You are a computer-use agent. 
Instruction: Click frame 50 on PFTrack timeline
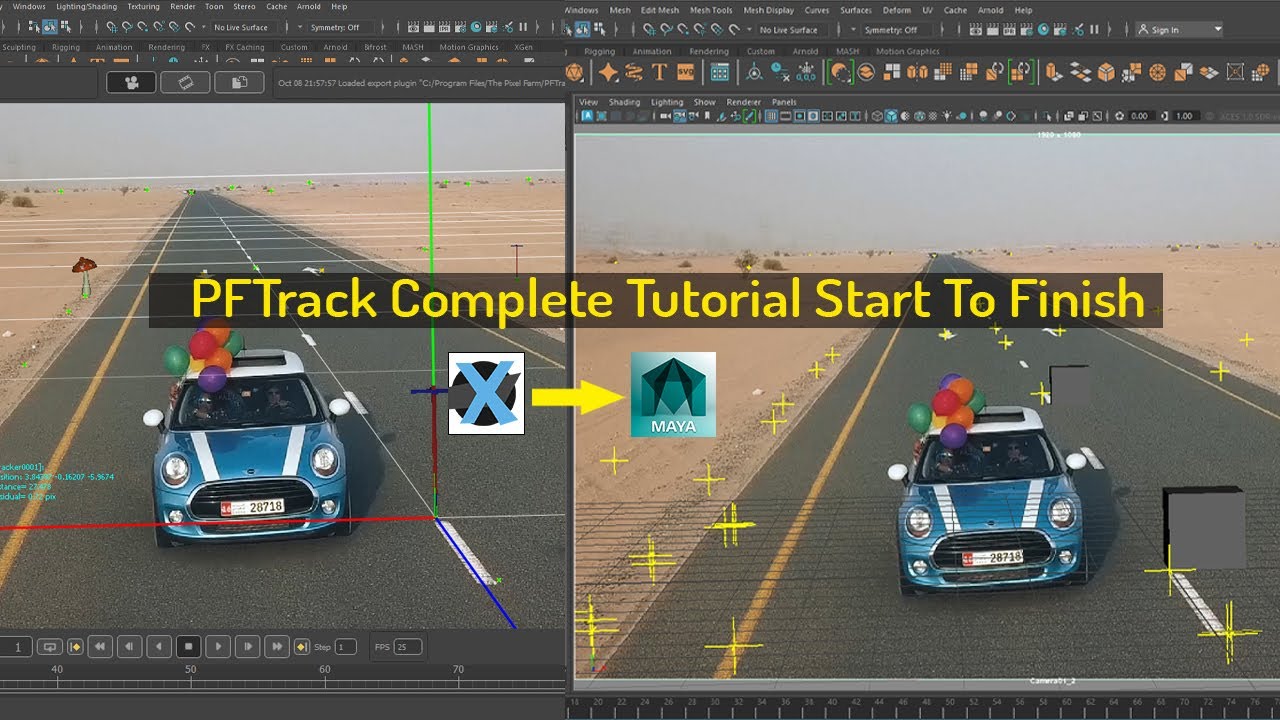tap(191, 669)
